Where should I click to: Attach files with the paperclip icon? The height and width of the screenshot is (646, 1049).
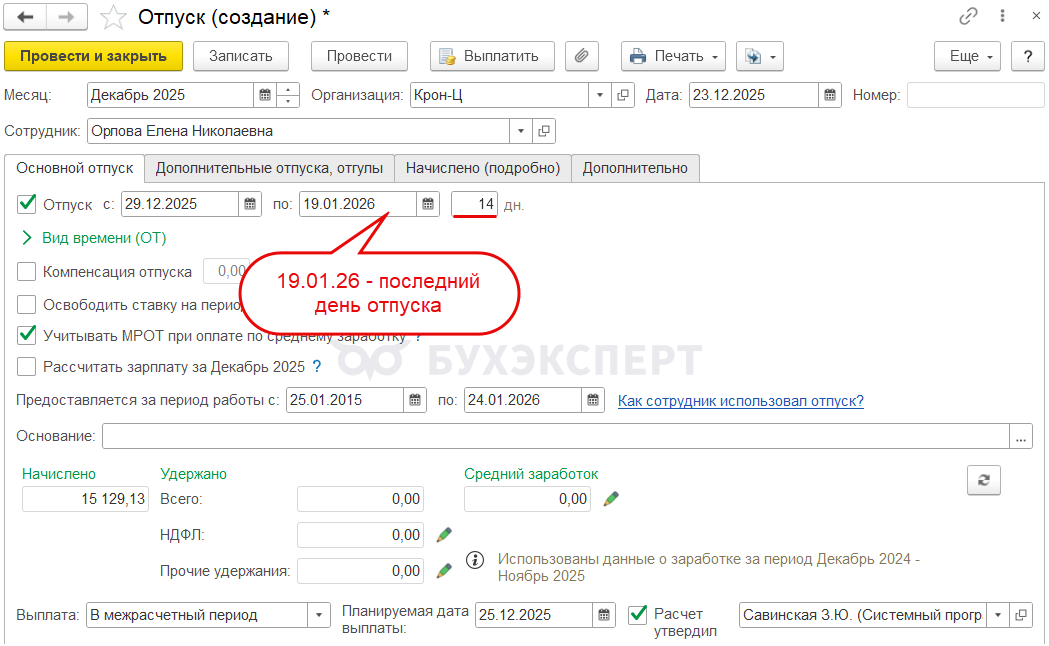click(x=581, y=56)
